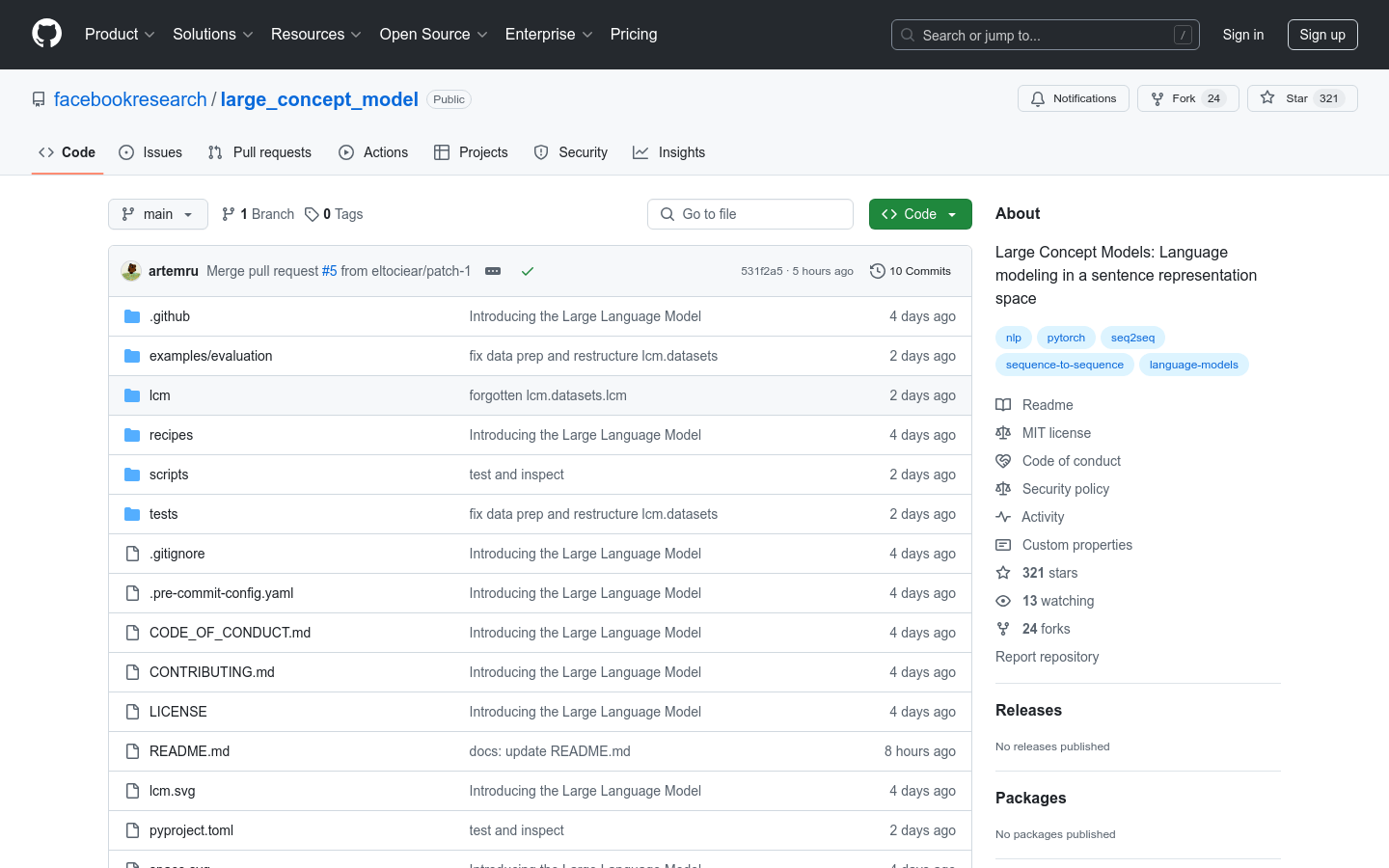Image resolution: width=1389 pixels, height=868 pixels.
Task: Open the large_concept_model repository link
Action: [x=319, y=99]
